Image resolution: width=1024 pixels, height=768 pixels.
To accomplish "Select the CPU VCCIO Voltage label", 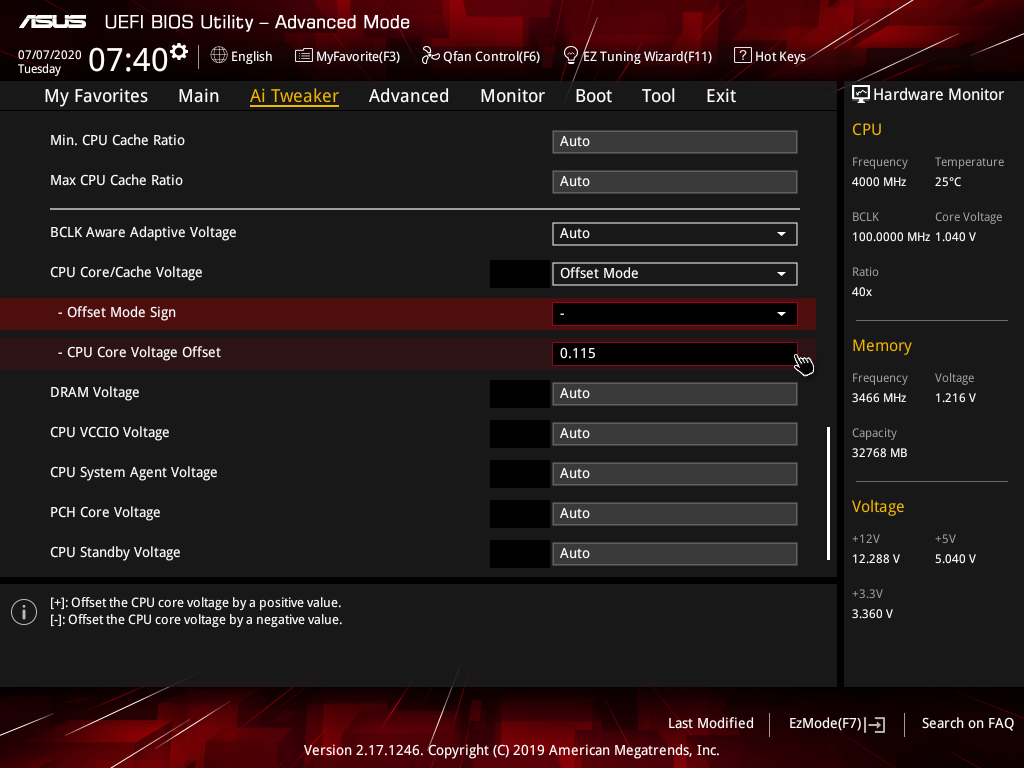I will 110,432.
